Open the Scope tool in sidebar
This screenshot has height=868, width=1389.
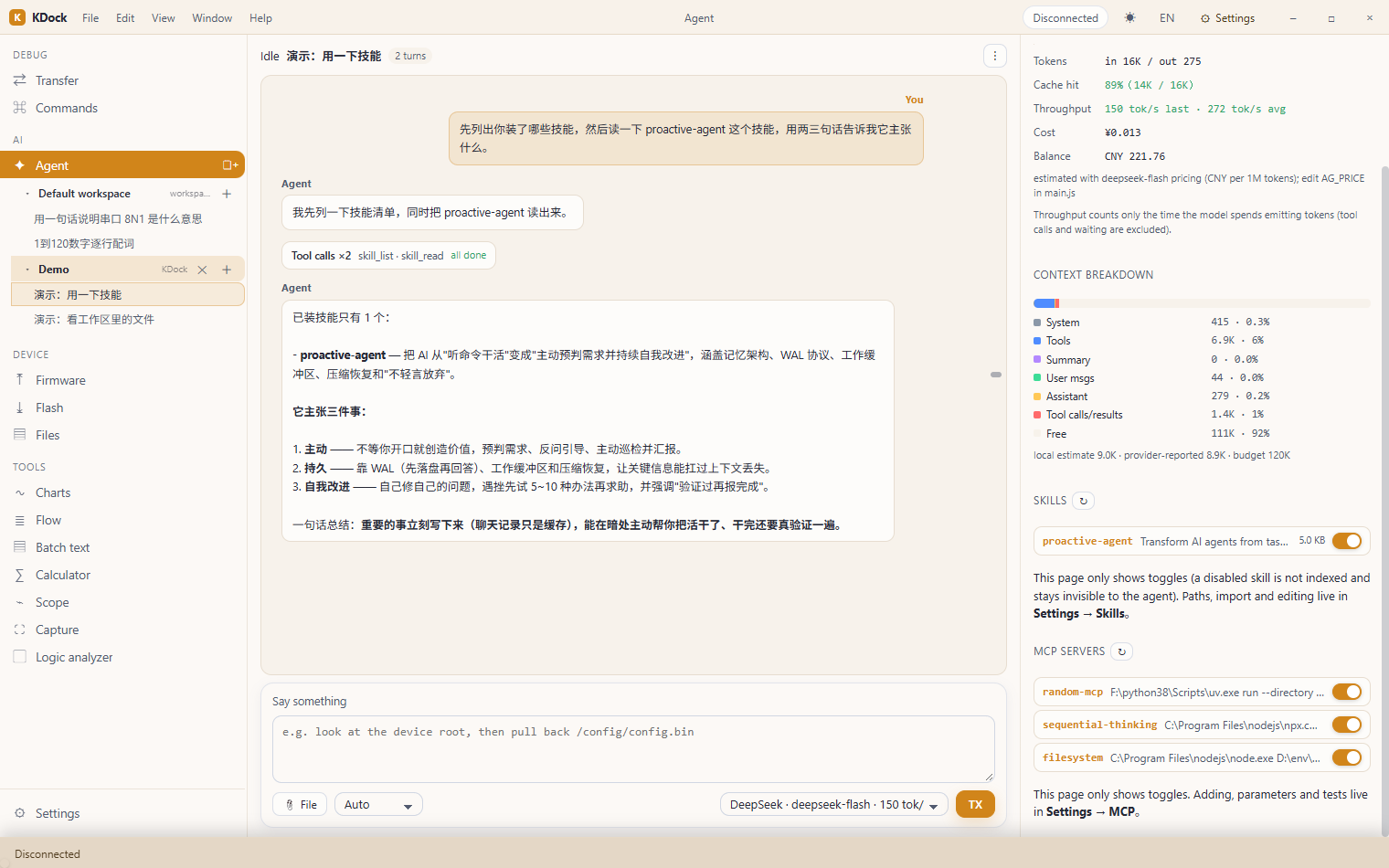tap(52, 602)
